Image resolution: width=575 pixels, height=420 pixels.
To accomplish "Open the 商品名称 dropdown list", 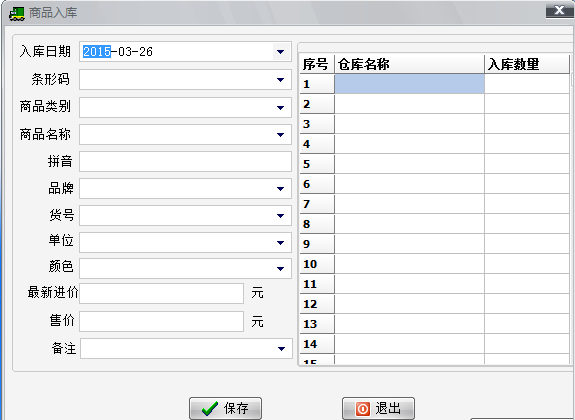I will point(281,135).
